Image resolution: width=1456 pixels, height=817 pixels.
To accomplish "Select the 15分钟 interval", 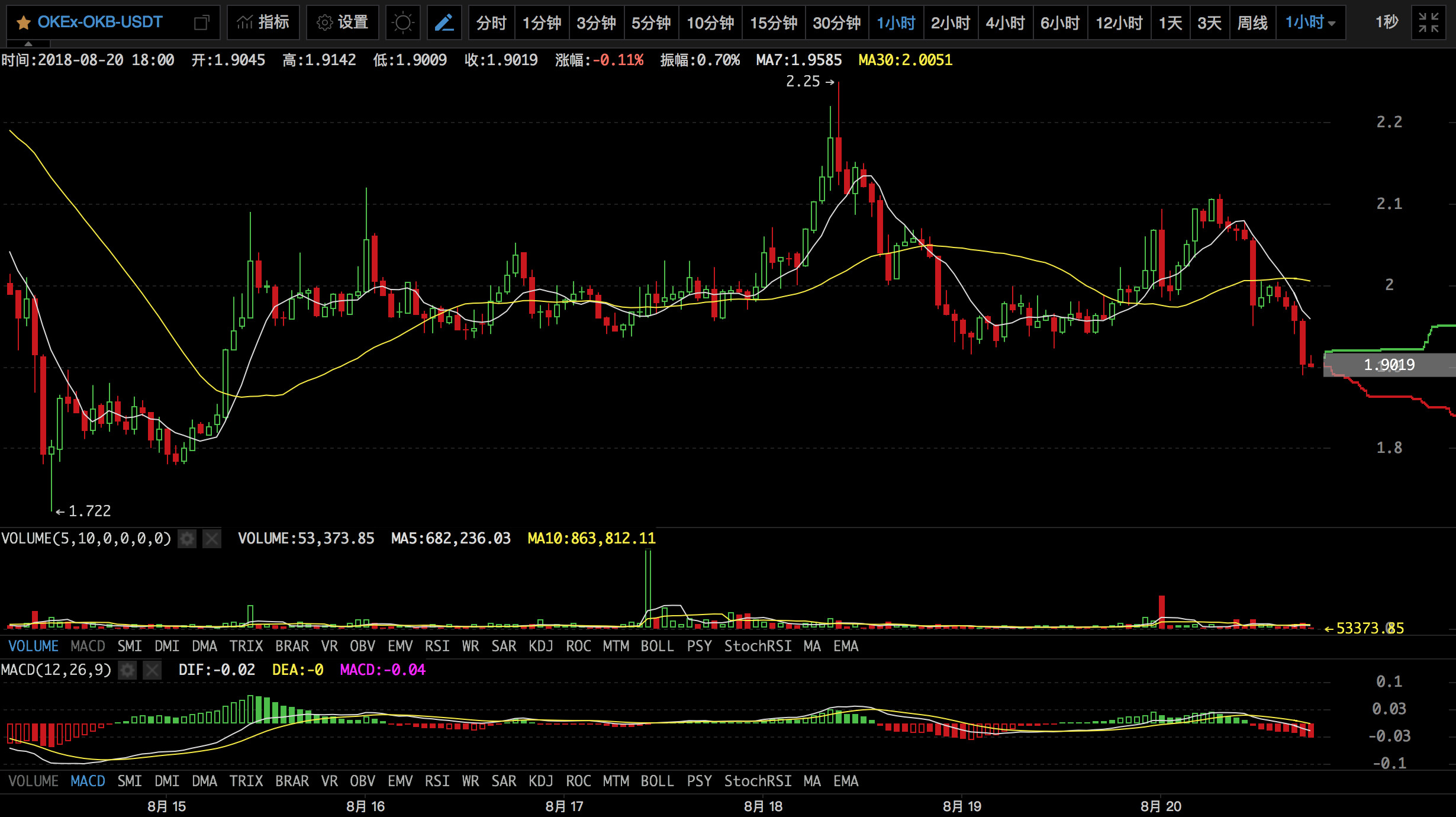I will (x=774, y=22).
